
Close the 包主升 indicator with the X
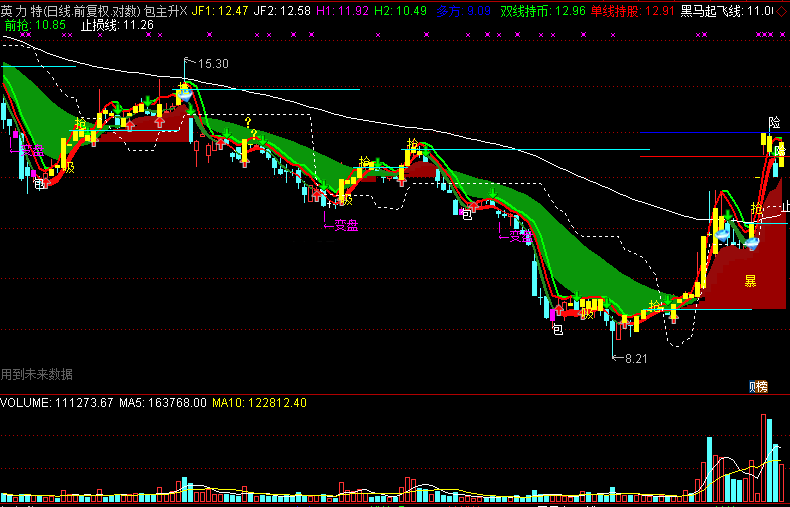183,11
